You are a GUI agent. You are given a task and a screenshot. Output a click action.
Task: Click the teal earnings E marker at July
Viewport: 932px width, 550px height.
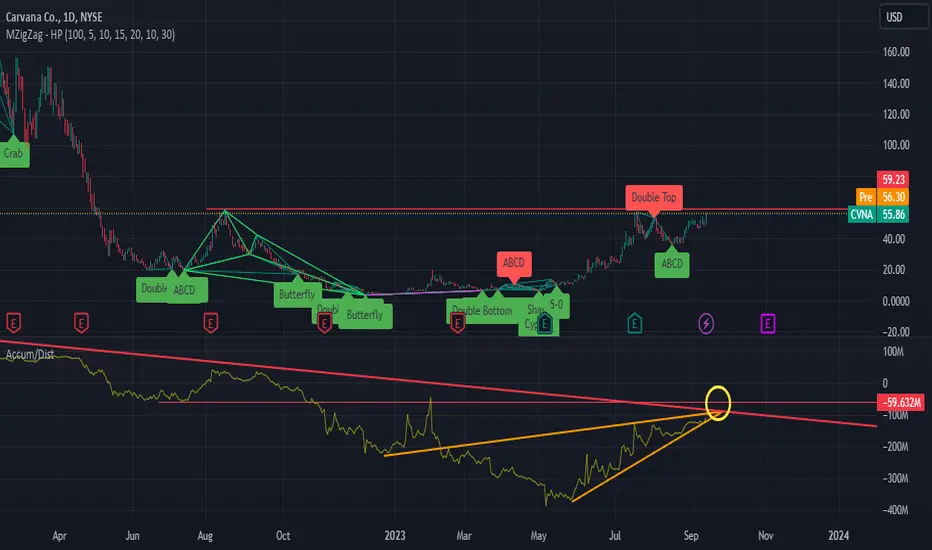(x=634, y=323)
